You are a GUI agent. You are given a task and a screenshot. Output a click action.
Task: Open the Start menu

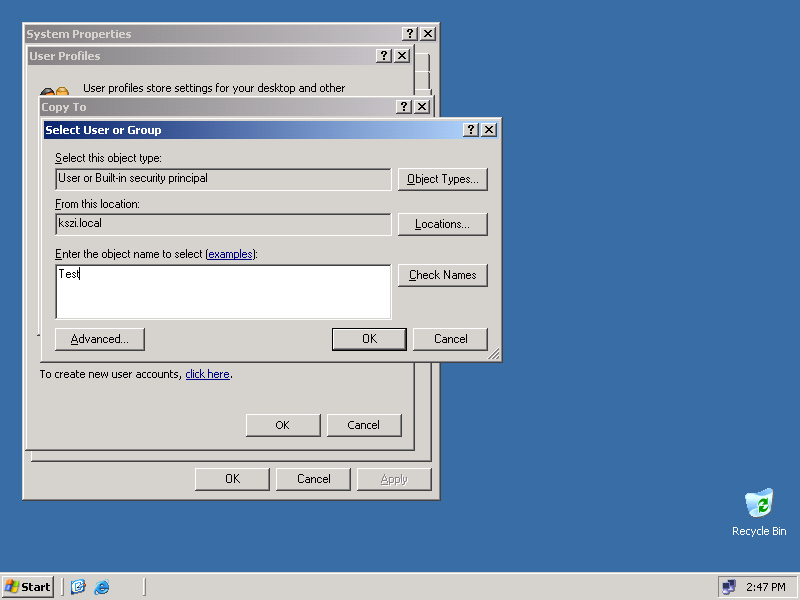[28, 587]
